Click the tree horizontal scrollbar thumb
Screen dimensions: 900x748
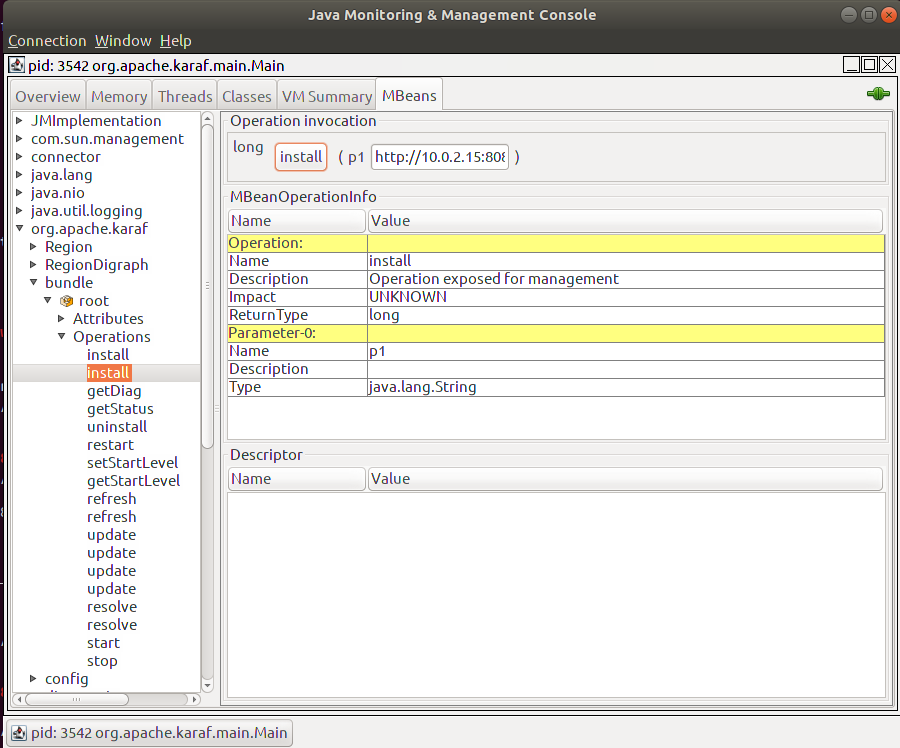pos(77,699)
